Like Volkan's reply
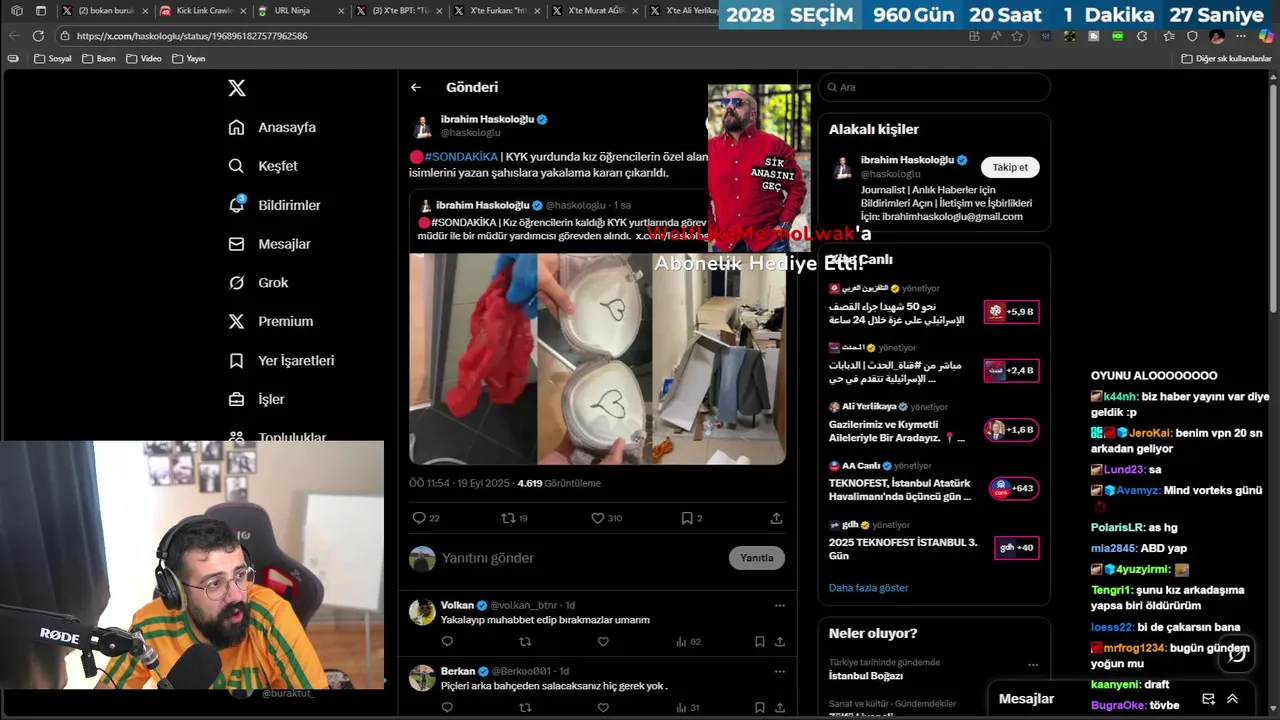Screen dimensions: 1280x720 (603, 642)
